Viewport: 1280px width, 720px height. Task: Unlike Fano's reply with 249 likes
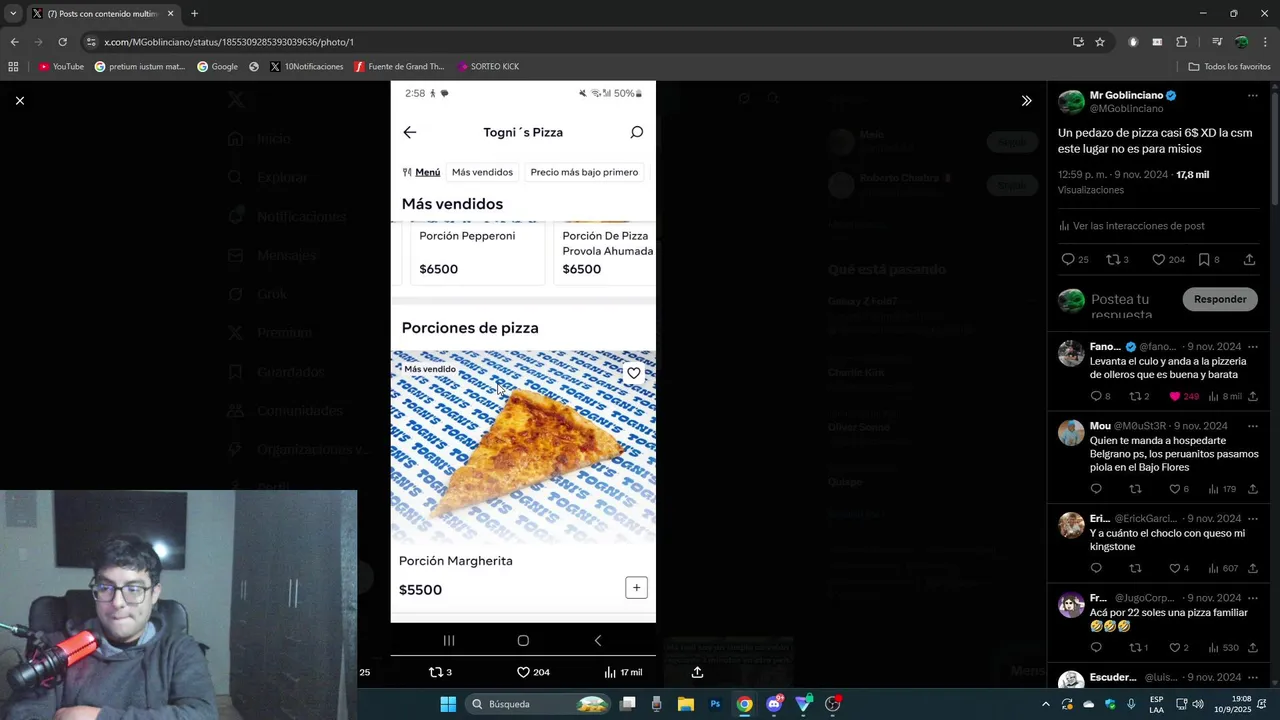[1175, 397]
